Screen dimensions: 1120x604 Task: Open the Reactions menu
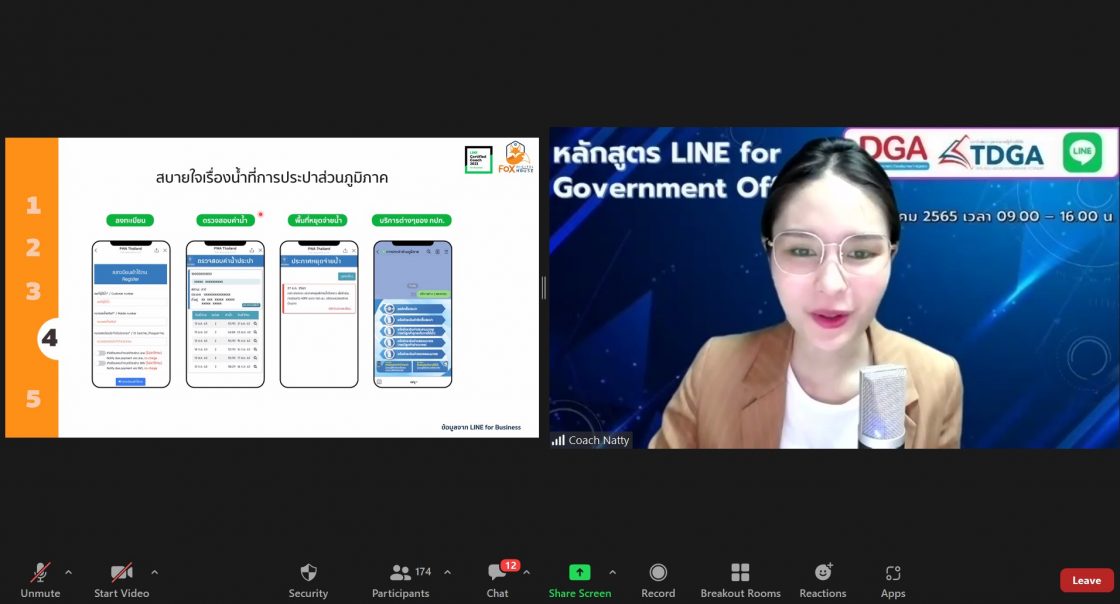point(823,580)
